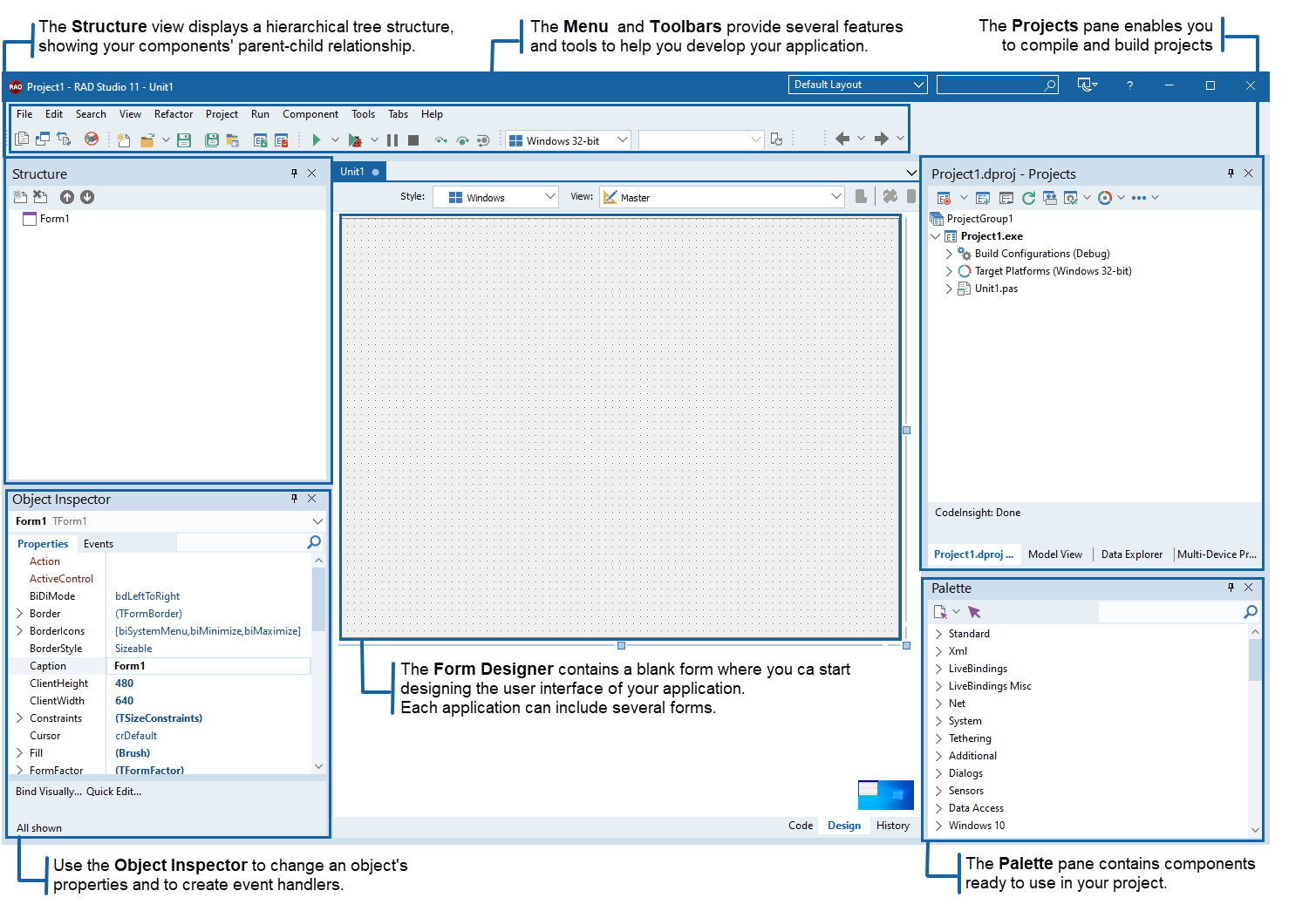Open the Default Layout dropdown
The height and width of the screenshot is (918, 1316).
(857, 85)
